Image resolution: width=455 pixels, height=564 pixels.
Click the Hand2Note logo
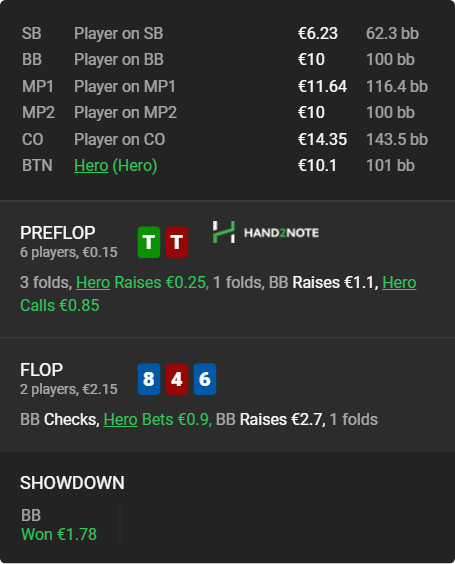(265, 232)
